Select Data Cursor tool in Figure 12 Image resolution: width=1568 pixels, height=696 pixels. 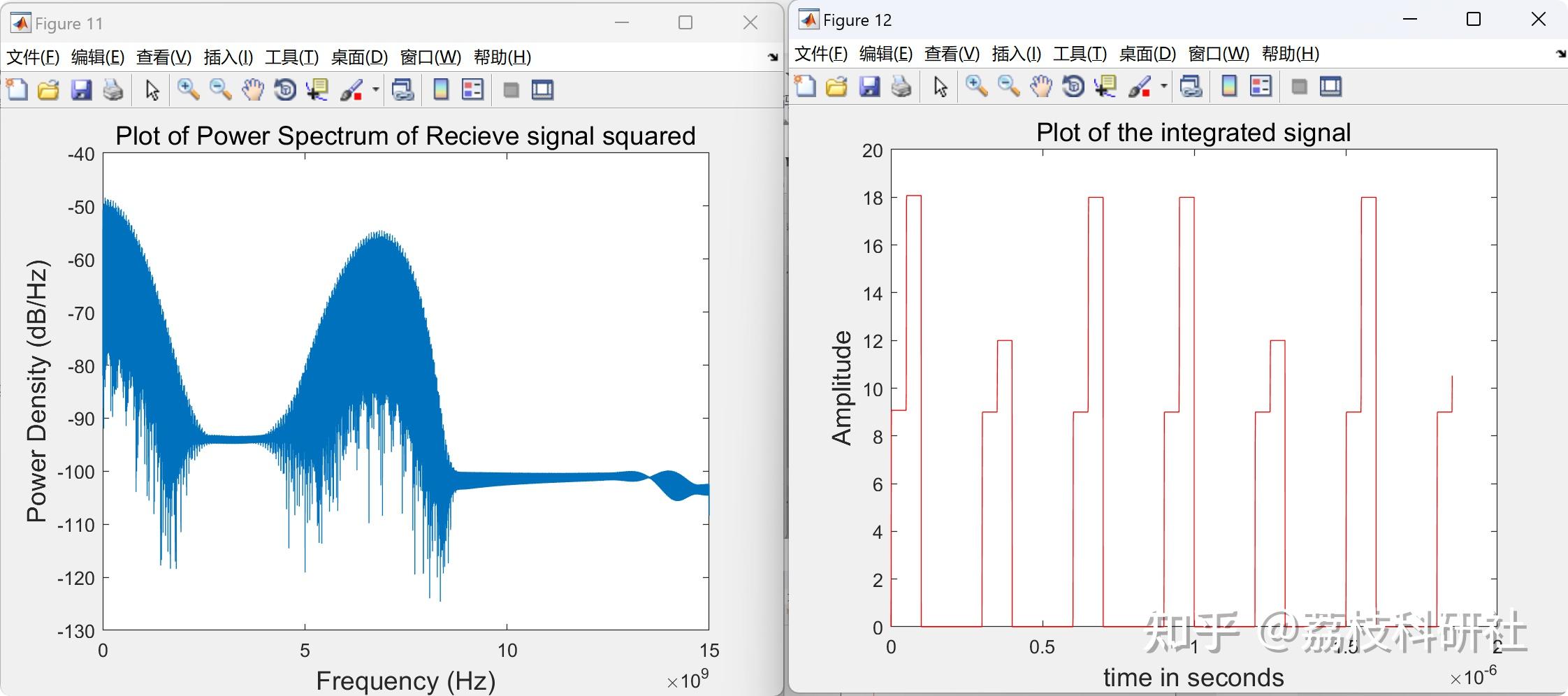pos(1105,87)
